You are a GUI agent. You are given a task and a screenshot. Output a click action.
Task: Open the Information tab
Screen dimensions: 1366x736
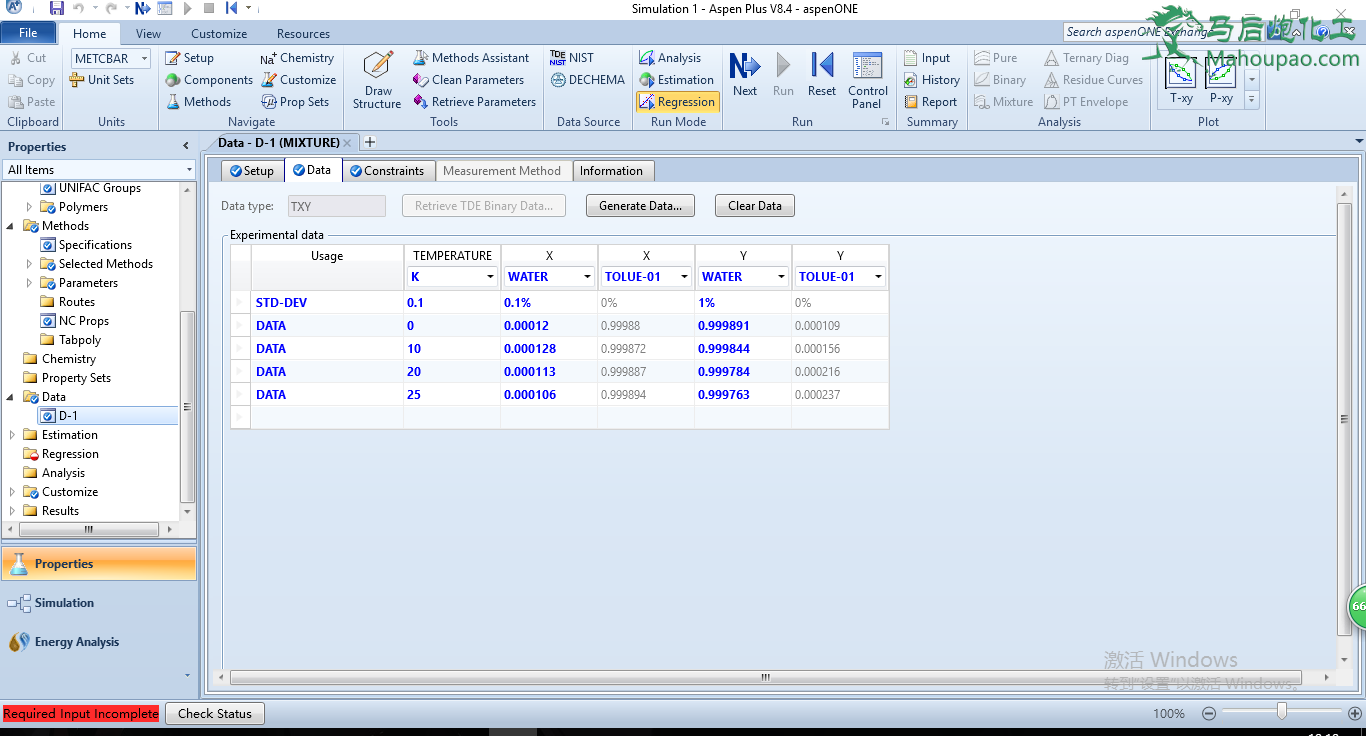click(611, 171)
